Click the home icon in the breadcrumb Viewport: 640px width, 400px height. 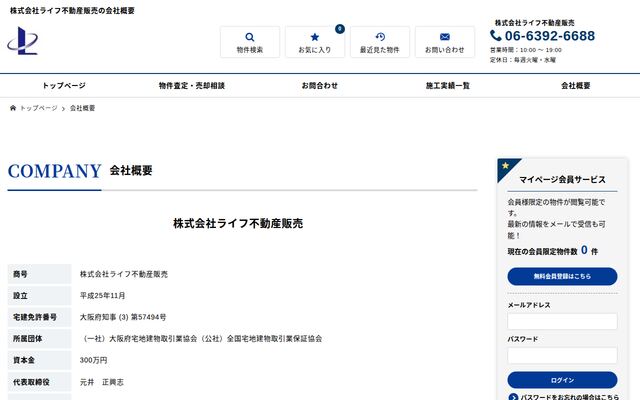click(x=13, y=108)
